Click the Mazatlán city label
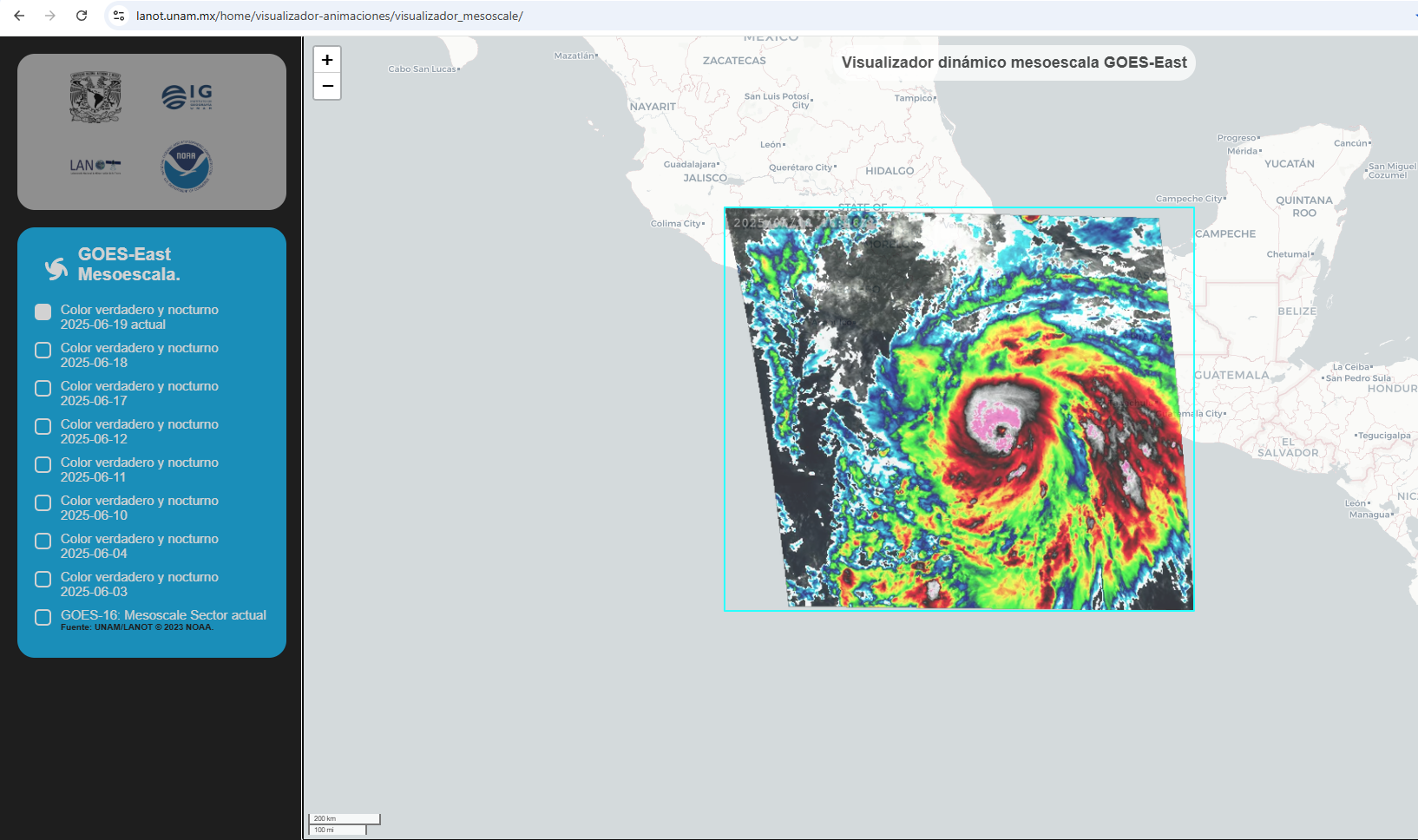1418x840 pixels. pyautogui.click(x=575, y=56)
